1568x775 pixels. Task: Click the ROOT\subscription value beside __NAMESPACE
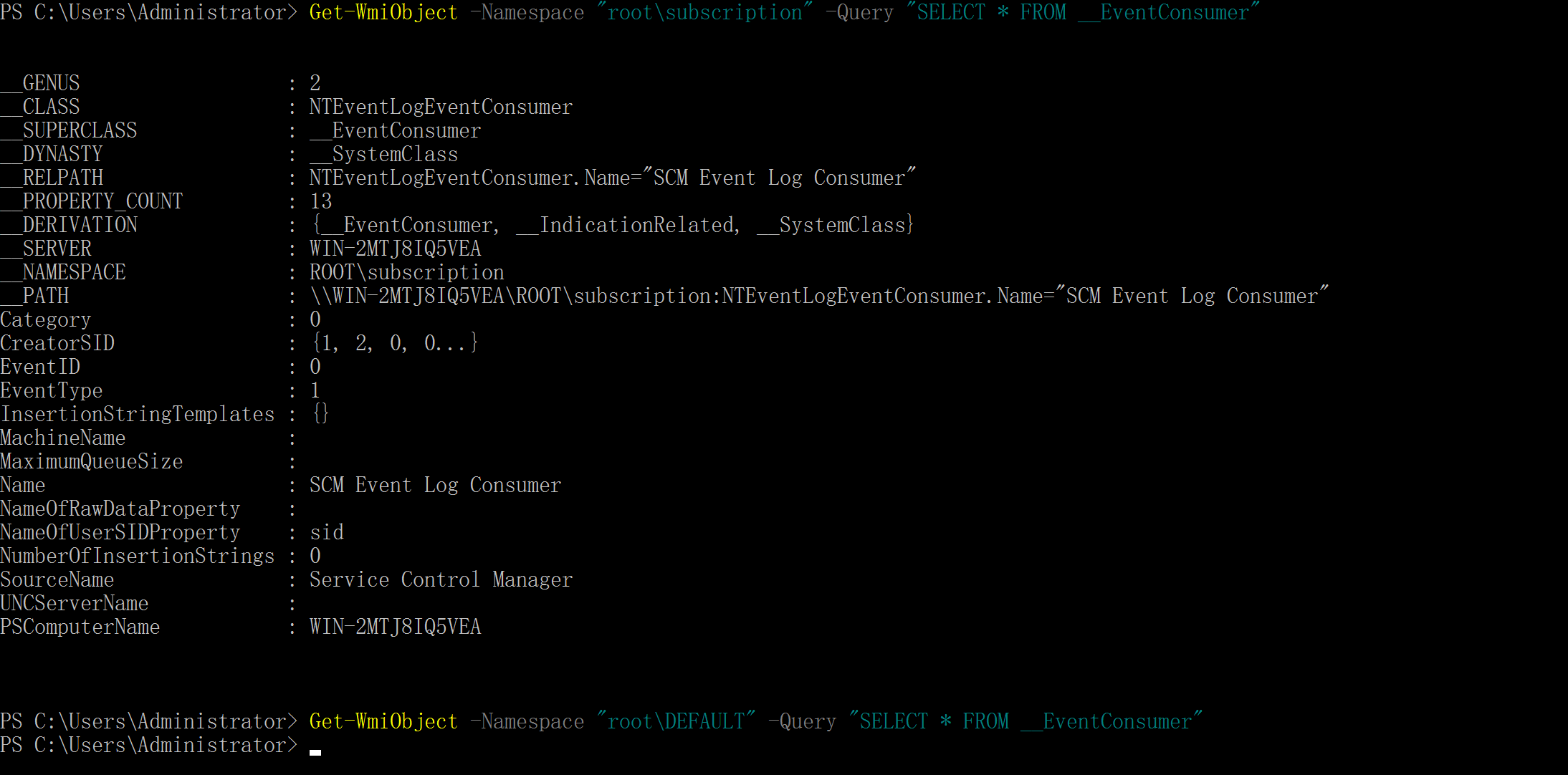click(406, 272)
